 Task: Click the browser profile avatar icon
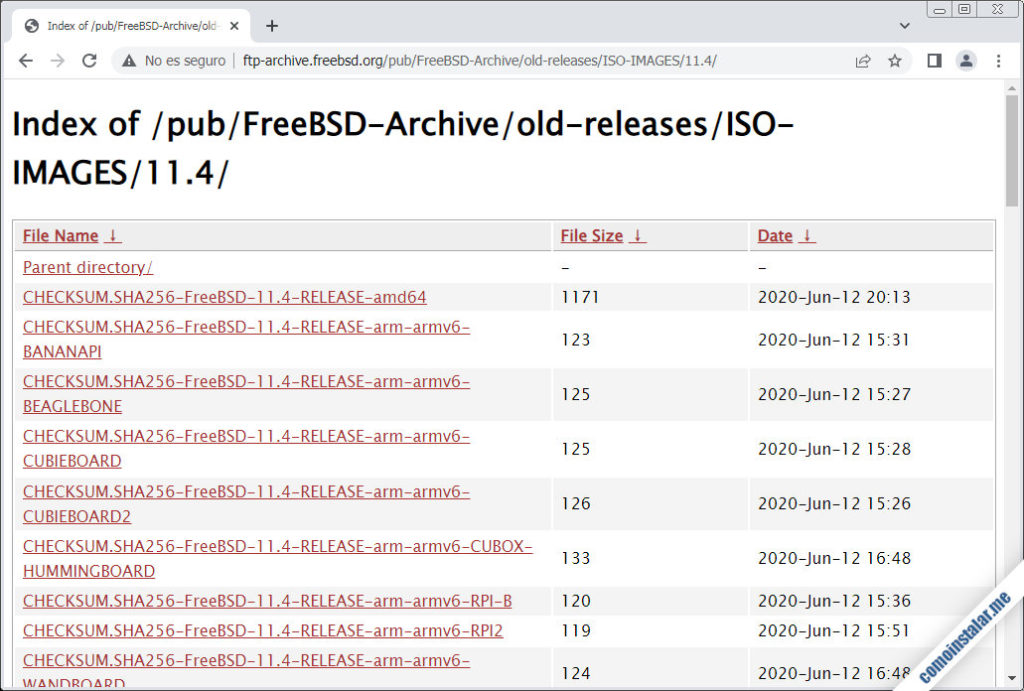pos(966,60)
